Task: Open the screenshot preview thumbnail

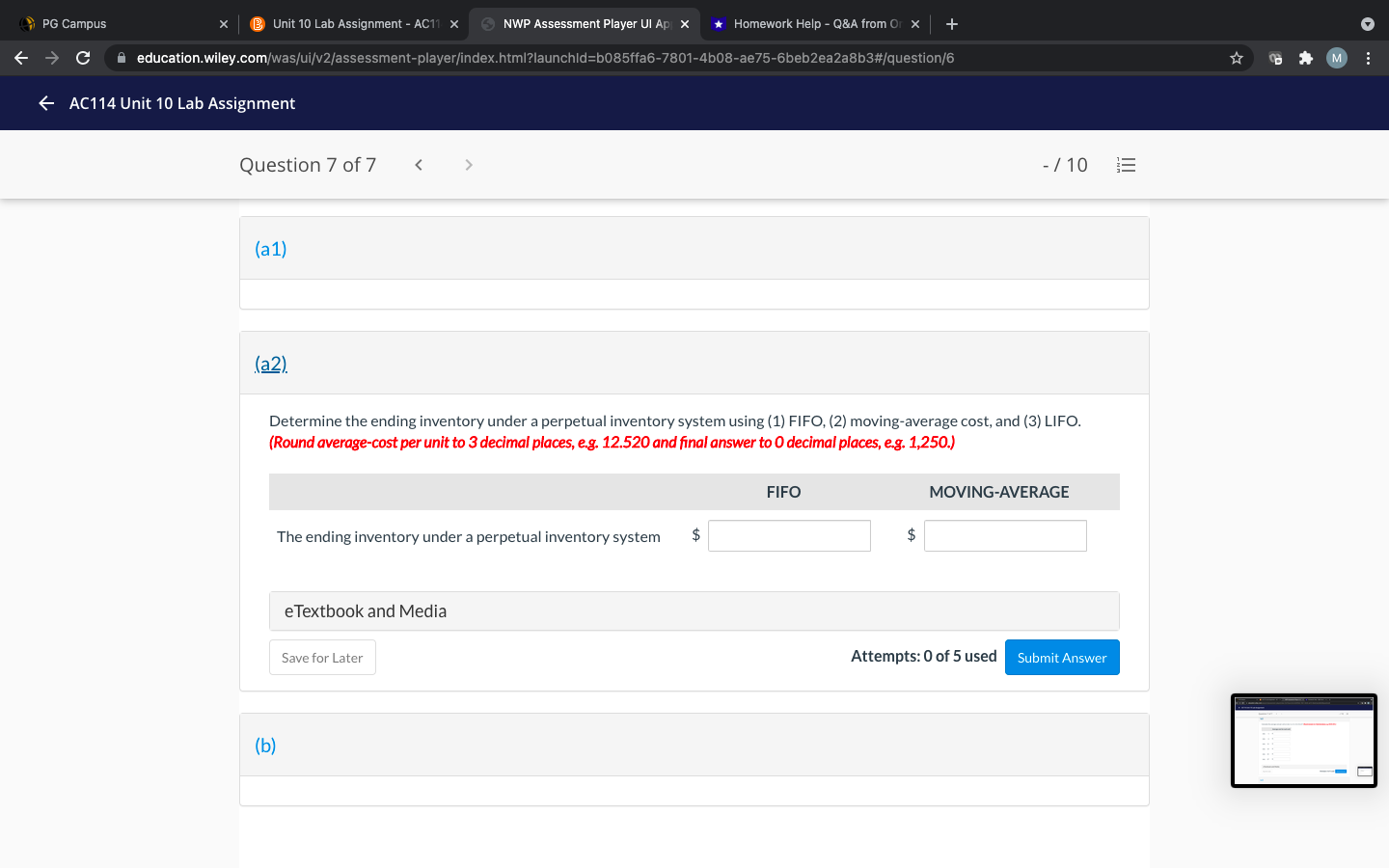Action: (1304, 741)
